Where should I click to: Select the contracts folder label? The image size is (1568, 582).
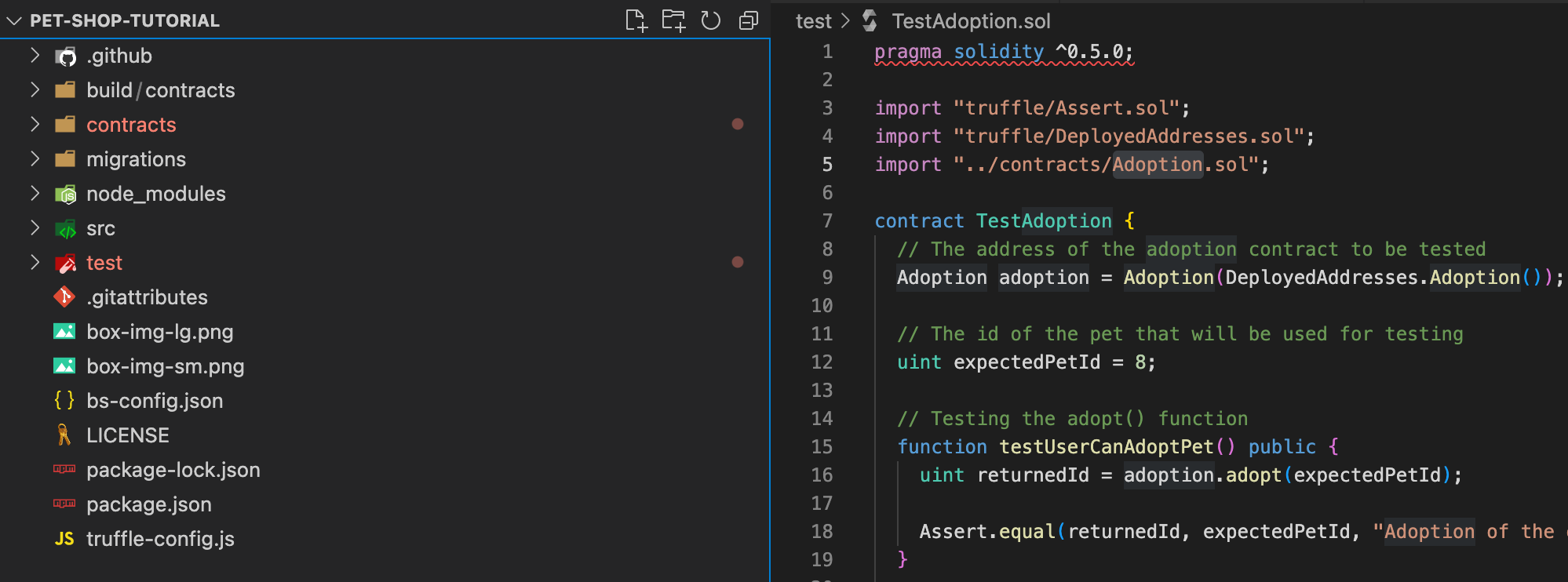tap(131, 124)
